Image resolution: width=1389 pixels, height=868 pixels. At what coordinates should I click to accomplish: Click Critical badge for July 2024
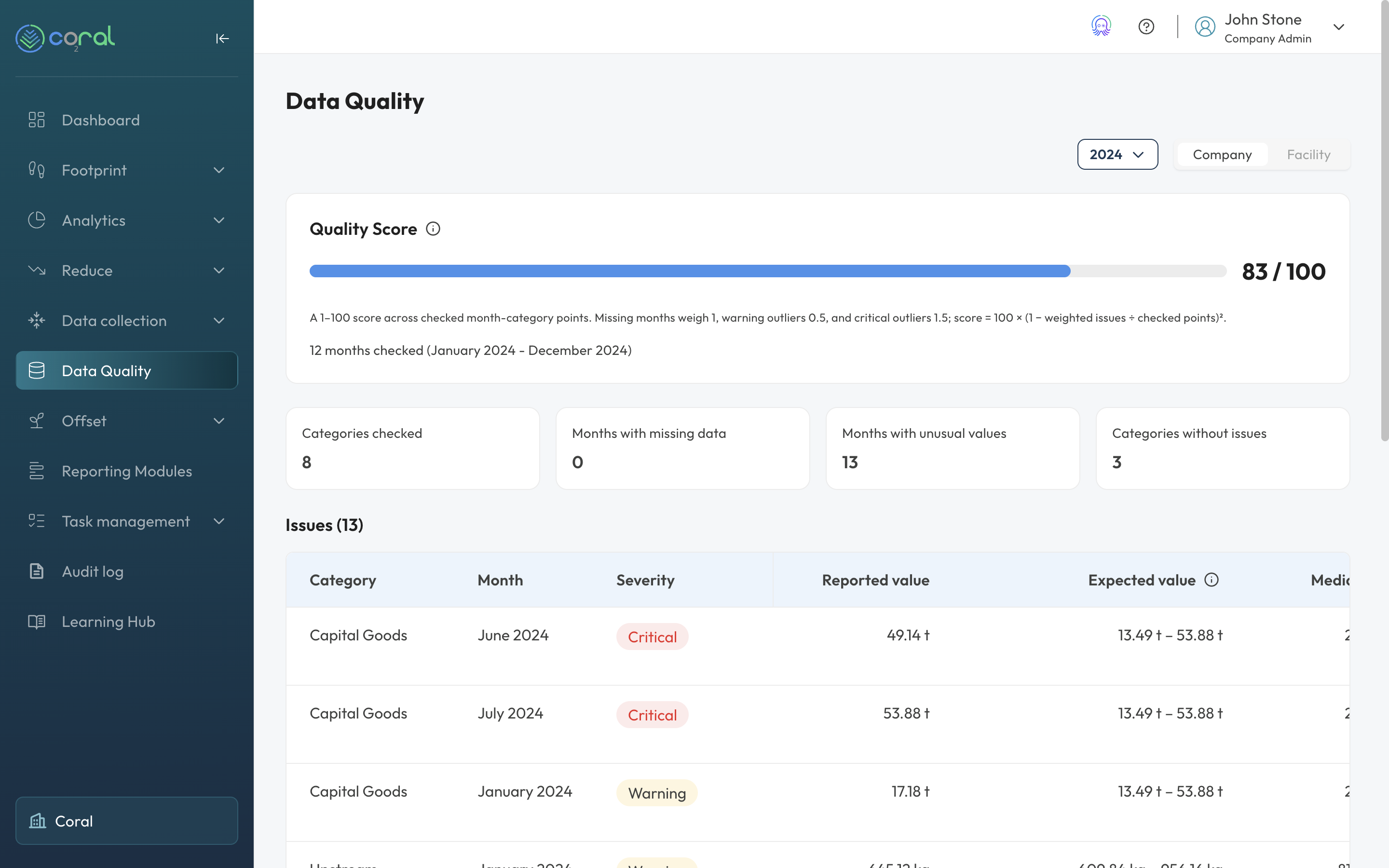tap(652, 715)
